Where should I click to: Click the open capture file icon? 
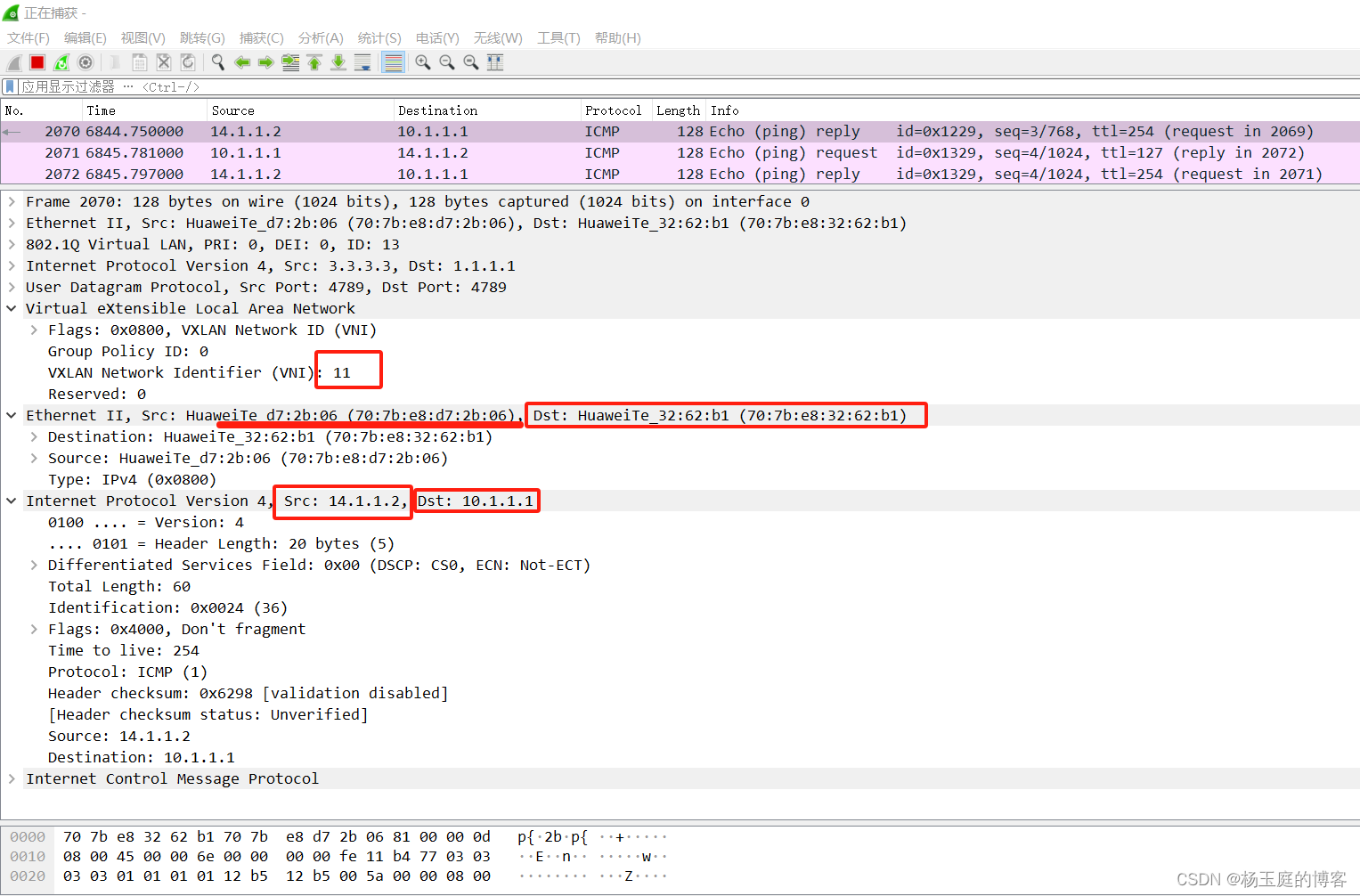coord(115,62)
